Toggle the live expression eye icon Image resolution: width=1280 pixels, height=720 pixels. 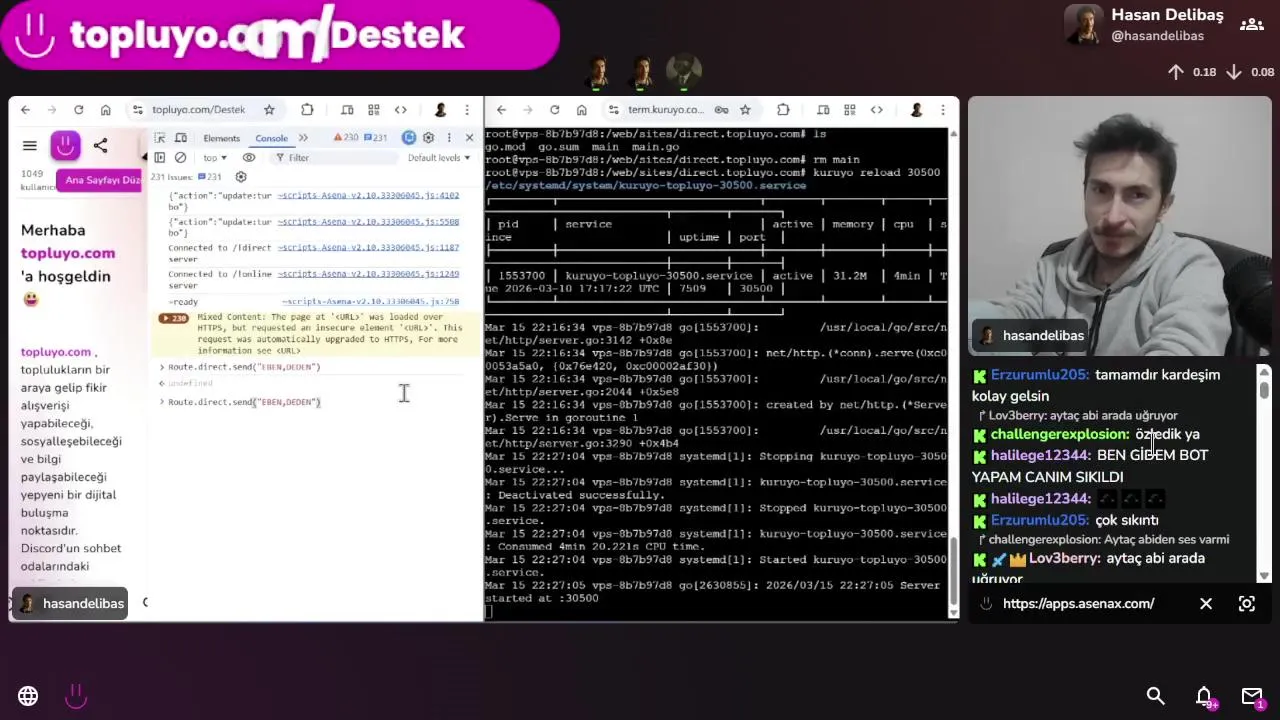click(x=249, y=158)
